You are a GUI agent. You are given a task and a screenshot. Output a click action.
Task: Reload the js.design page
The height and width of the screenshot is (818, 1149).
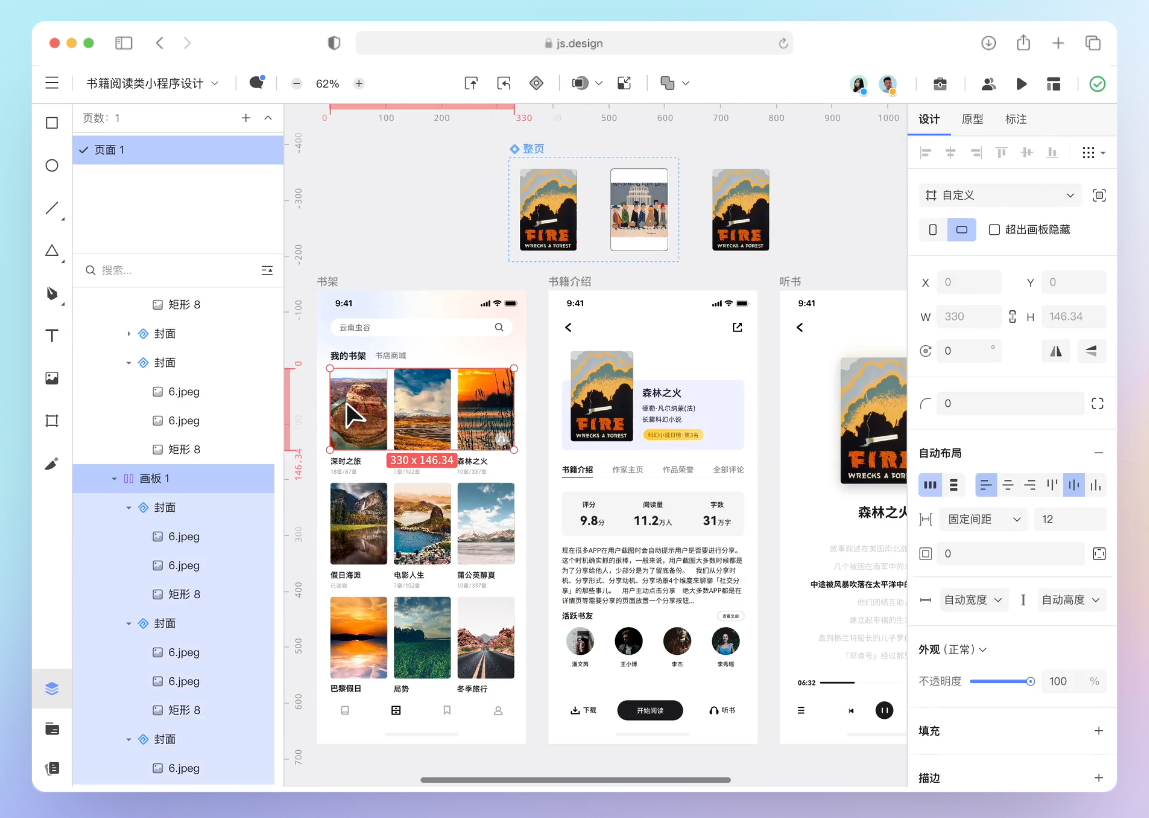click(783, 43)
